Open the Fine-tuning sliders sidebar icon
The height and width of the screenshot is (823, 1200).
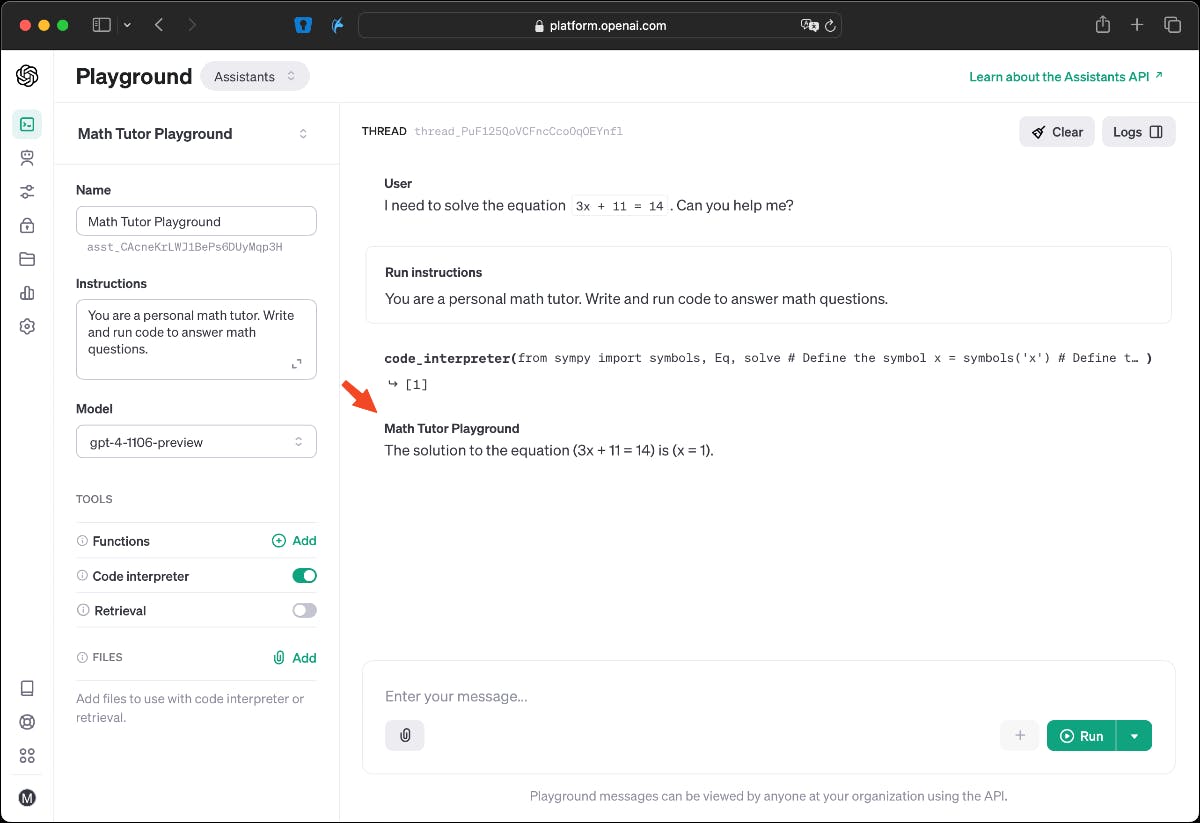(x=27, y=192)
